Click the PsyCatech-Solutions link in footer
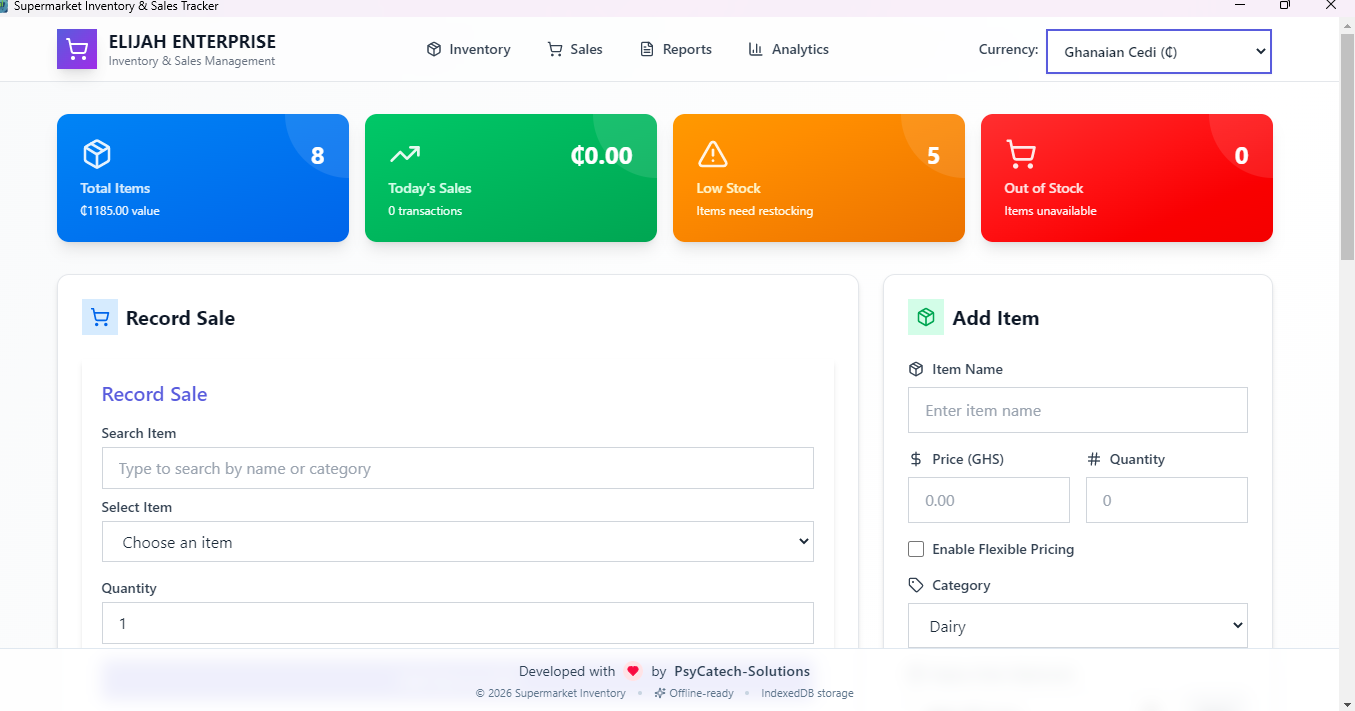 coord(742,671)
